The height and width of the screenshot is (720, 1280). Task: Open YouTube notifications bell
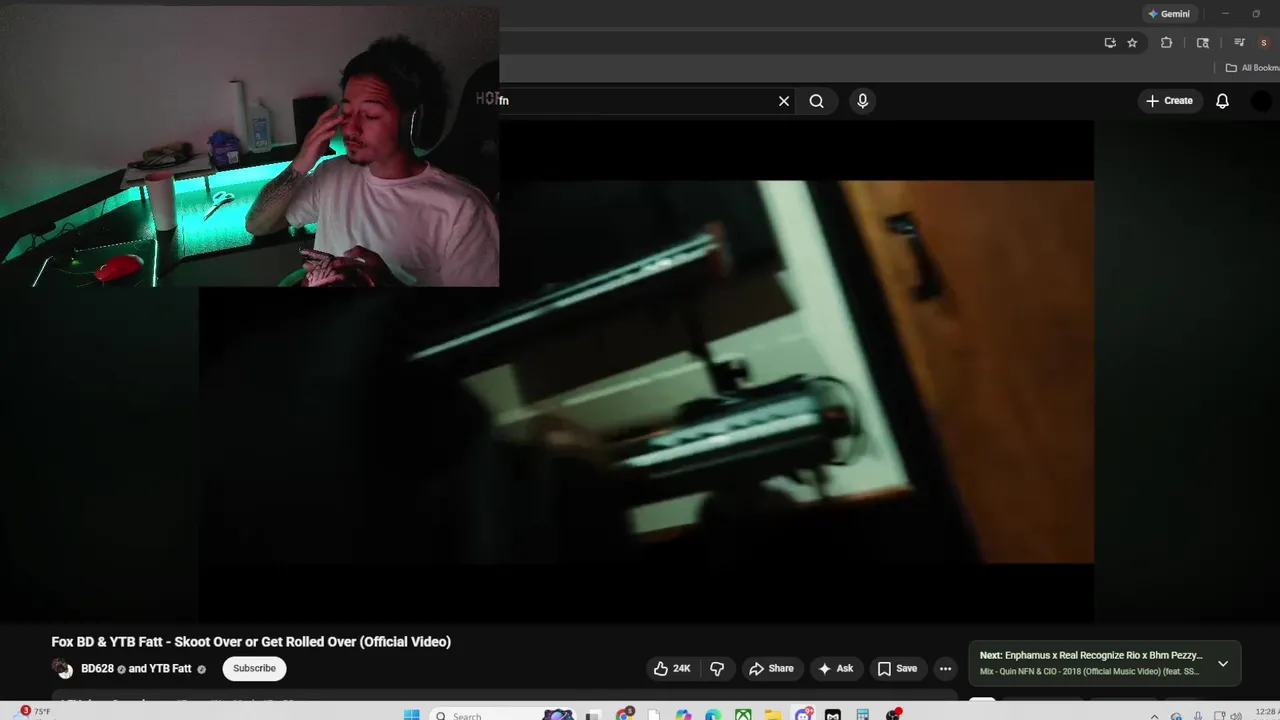point(1222,101)
